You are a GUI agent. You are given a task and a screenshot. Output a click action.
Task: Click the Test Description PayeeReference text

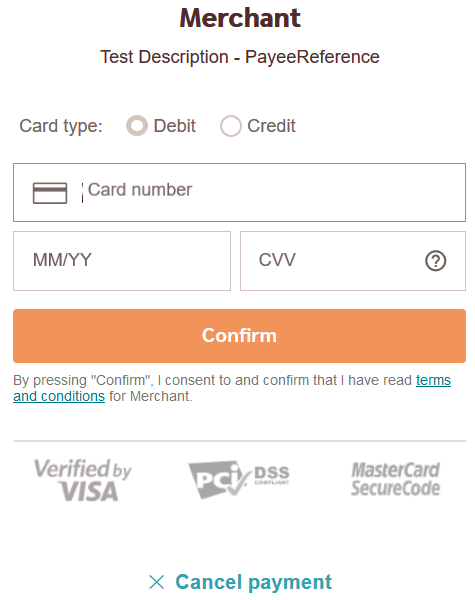pos(240,57)
